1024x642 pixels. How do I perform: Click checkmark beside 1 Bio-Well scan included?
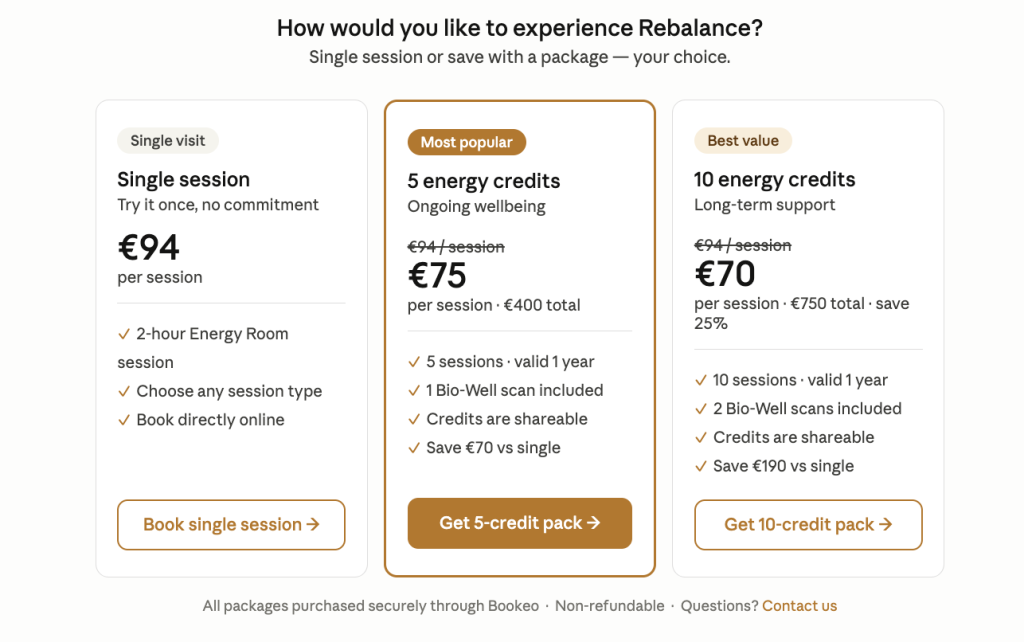[414, 391]
